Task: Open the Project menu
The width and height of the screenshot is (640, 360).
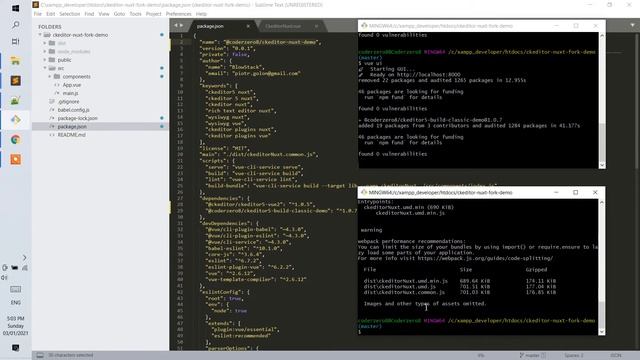Action: [x=153, y=14]
